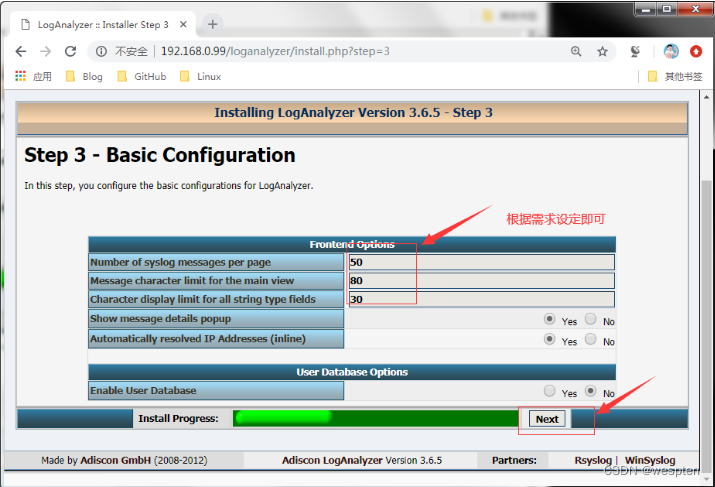Image resolution: width=715 pixels, height=487 pixels.
Task: Open the Adiscon GmbH footer link
Action: (x=115, y=460)
